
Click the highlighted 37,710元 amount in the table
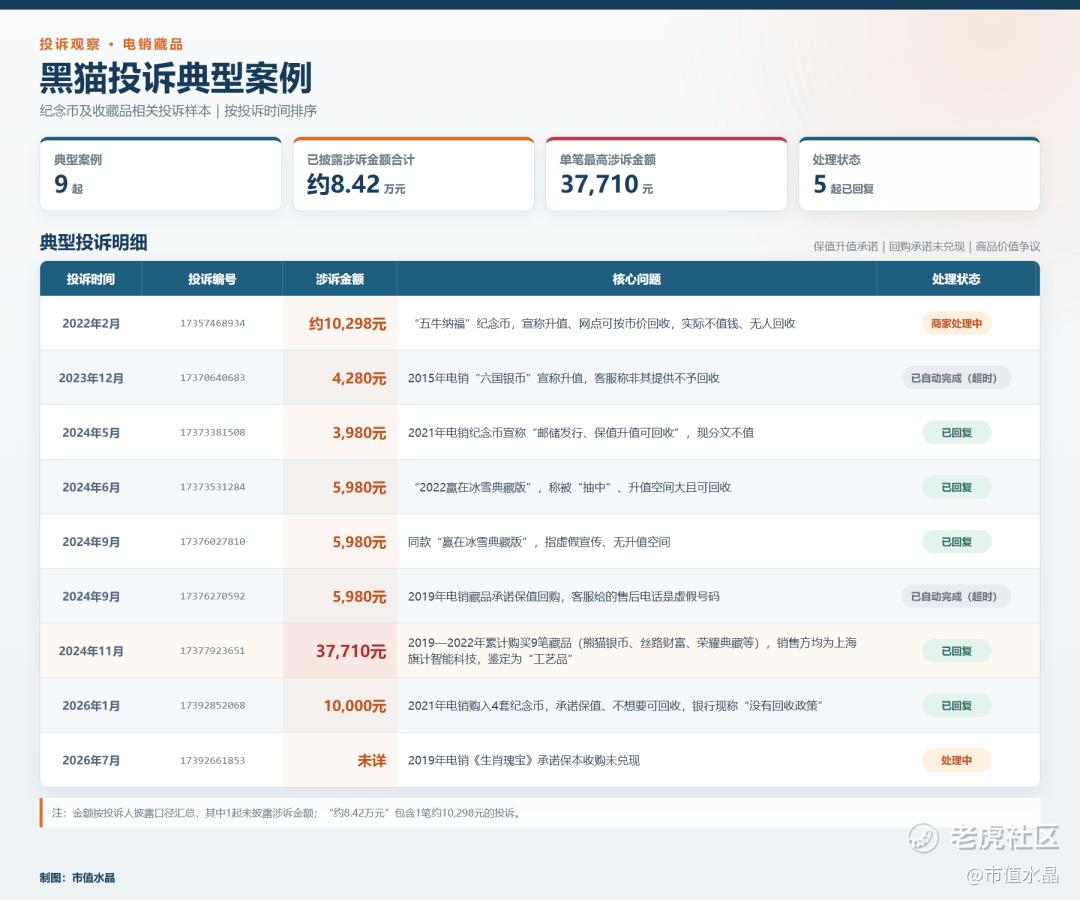click(351, 651)
